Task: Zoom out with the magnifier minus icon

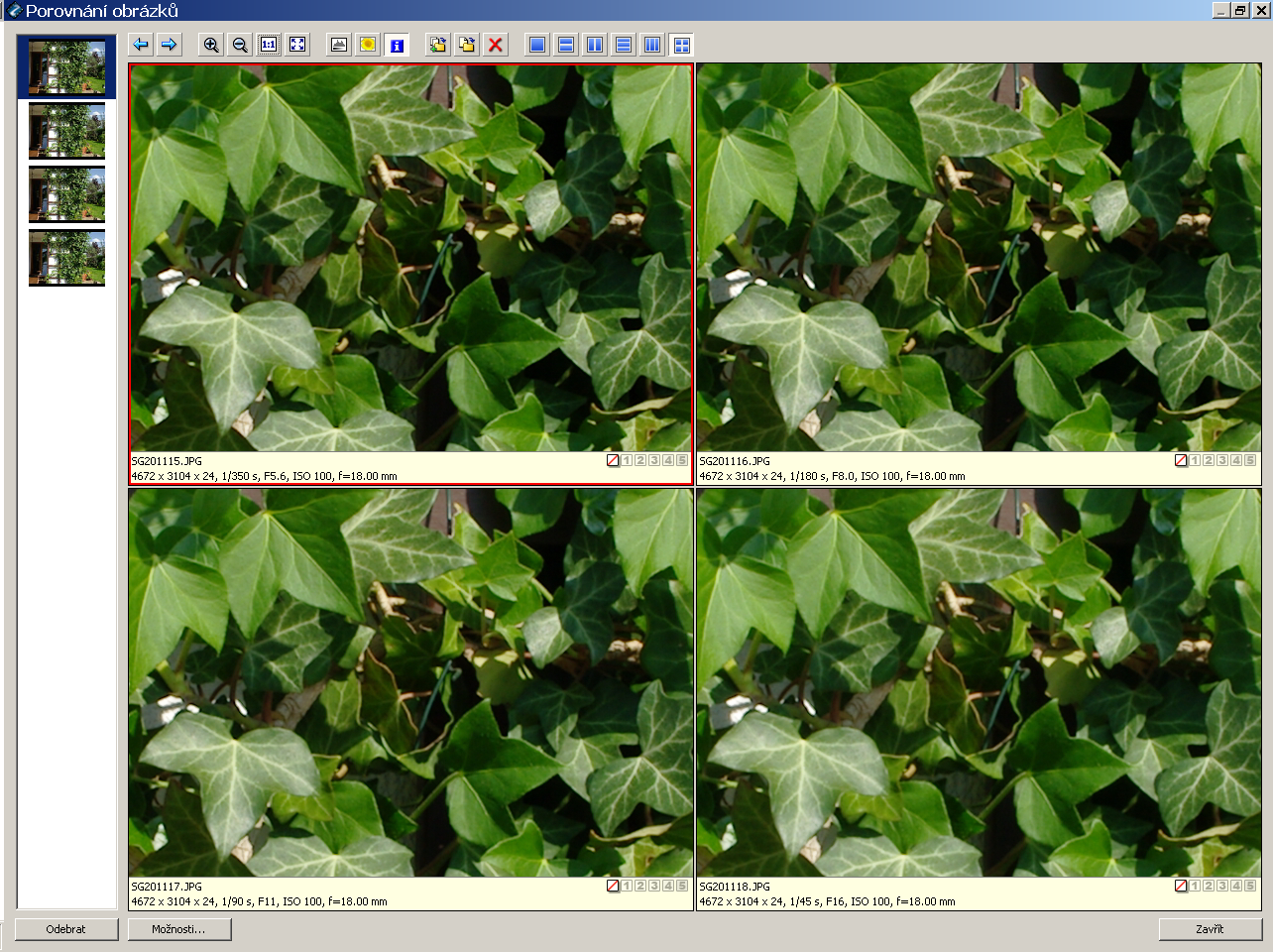Action: (240, 45)
